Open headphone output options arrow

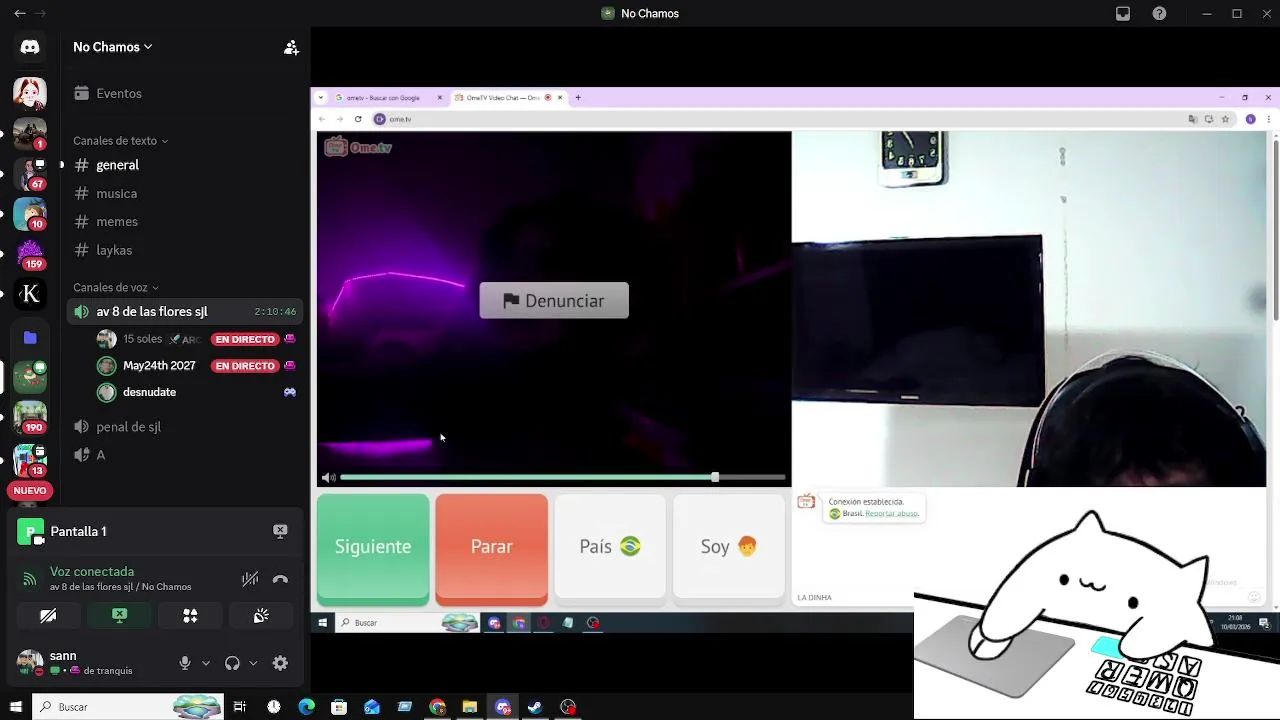coord(253,663)
